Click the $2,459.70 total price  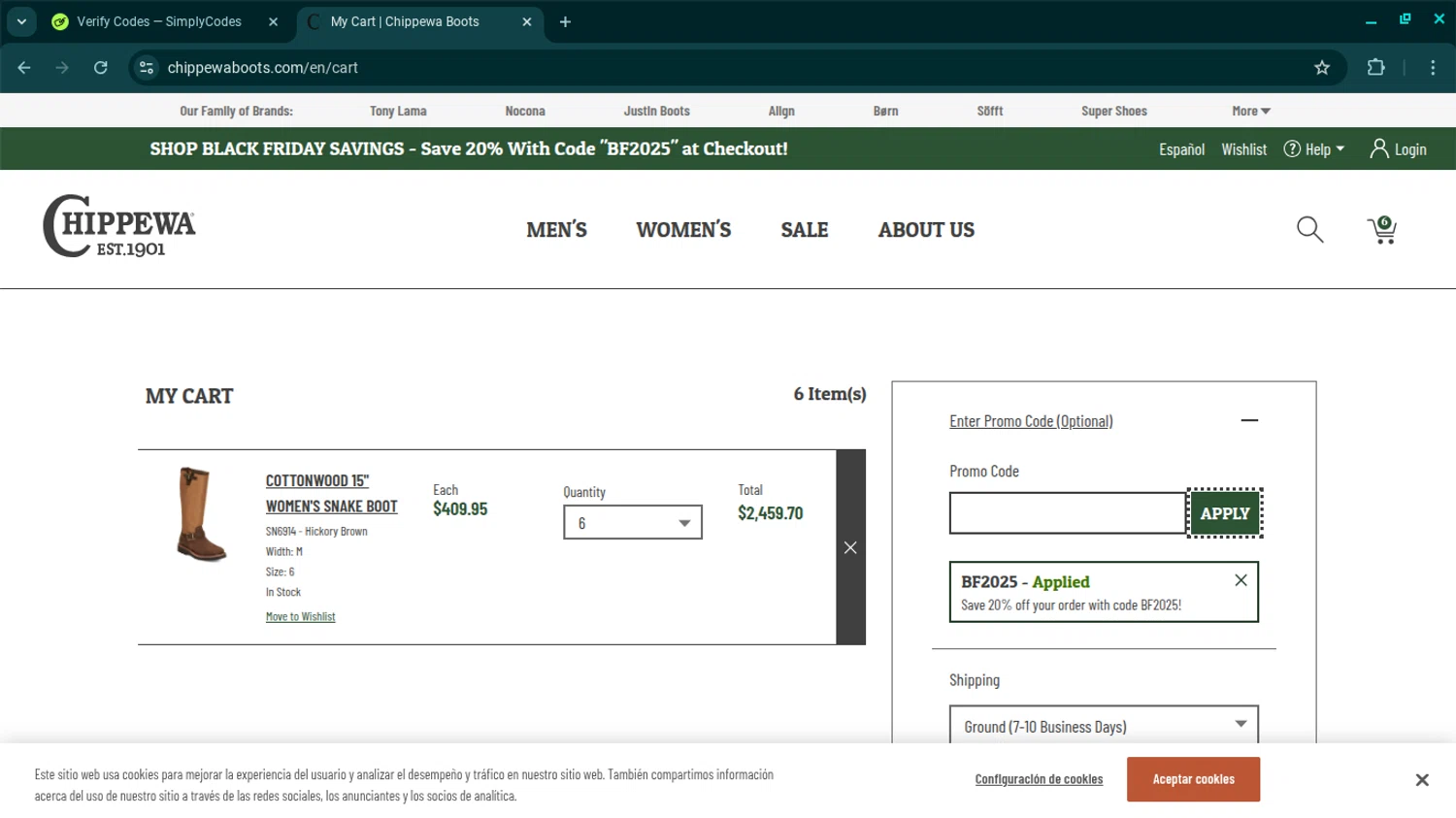770,513
